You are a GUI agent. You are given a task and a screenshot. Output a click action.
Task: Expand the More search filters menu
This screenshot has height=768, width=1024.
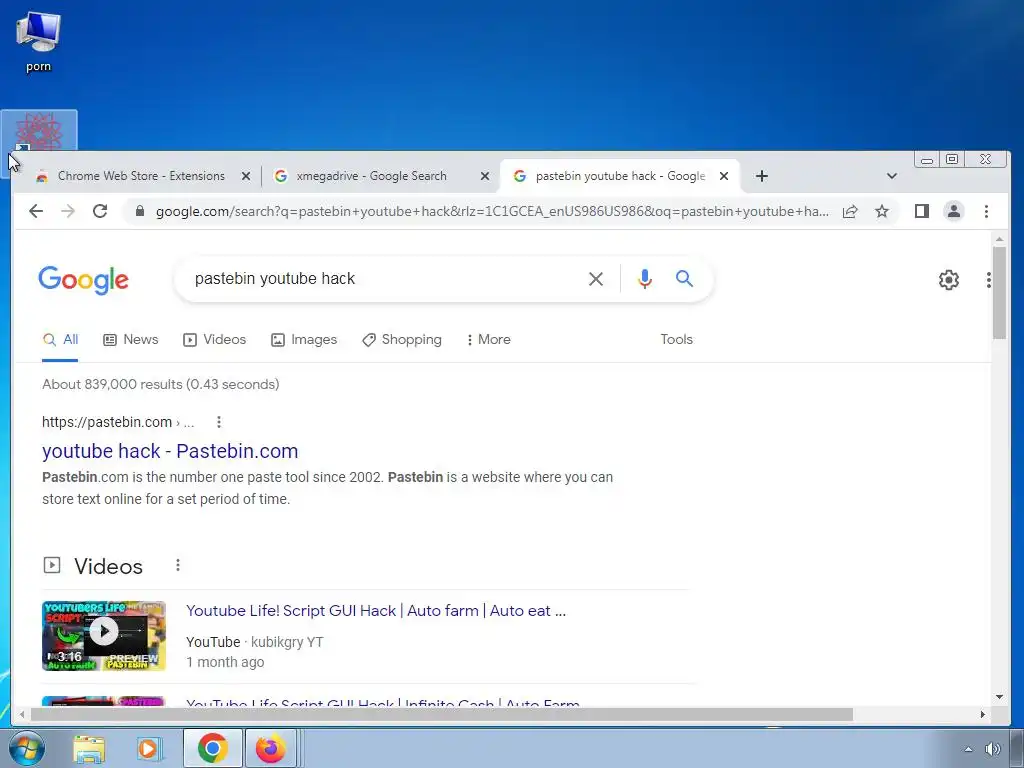point(488,340)
